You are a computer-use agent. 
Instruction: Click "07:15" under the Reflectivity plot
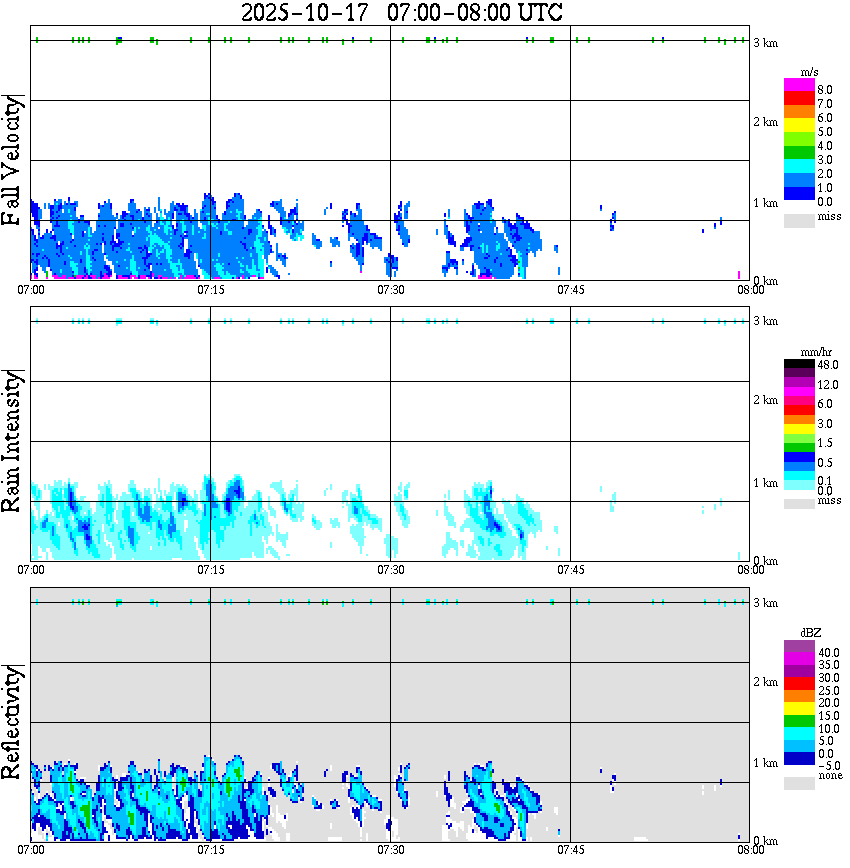click(211, 850)
